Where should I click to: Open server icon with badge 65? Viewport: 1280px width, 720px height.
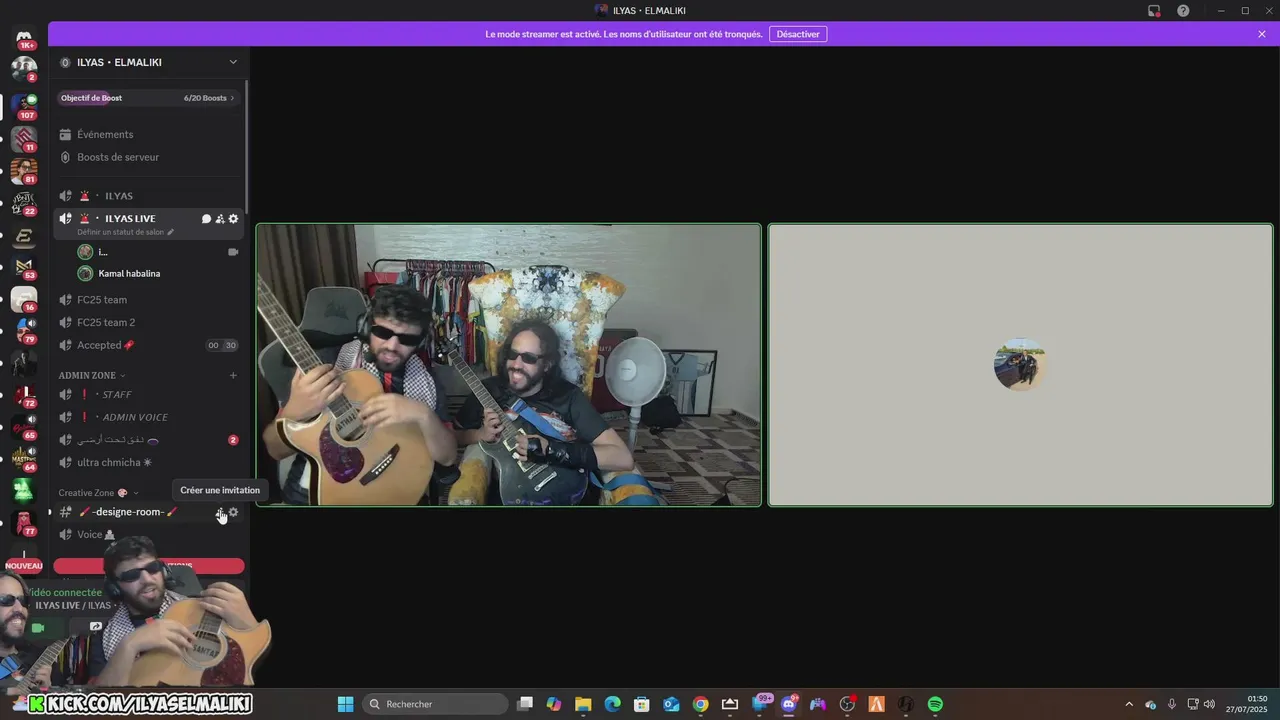tap(24, 427)
